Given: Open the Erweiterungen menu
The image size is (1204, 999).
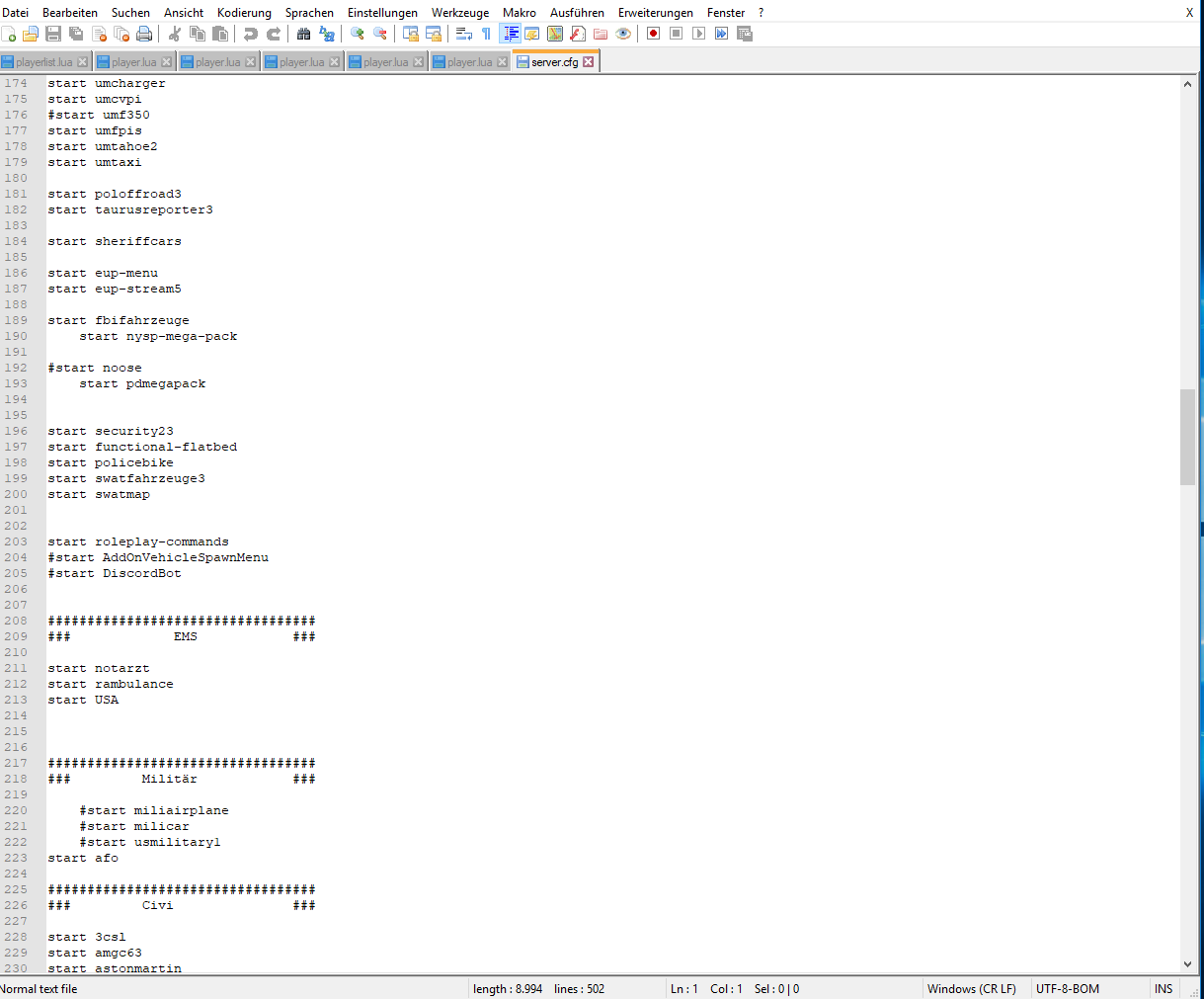Looking at the screenshot, I should tap(655, 13).
